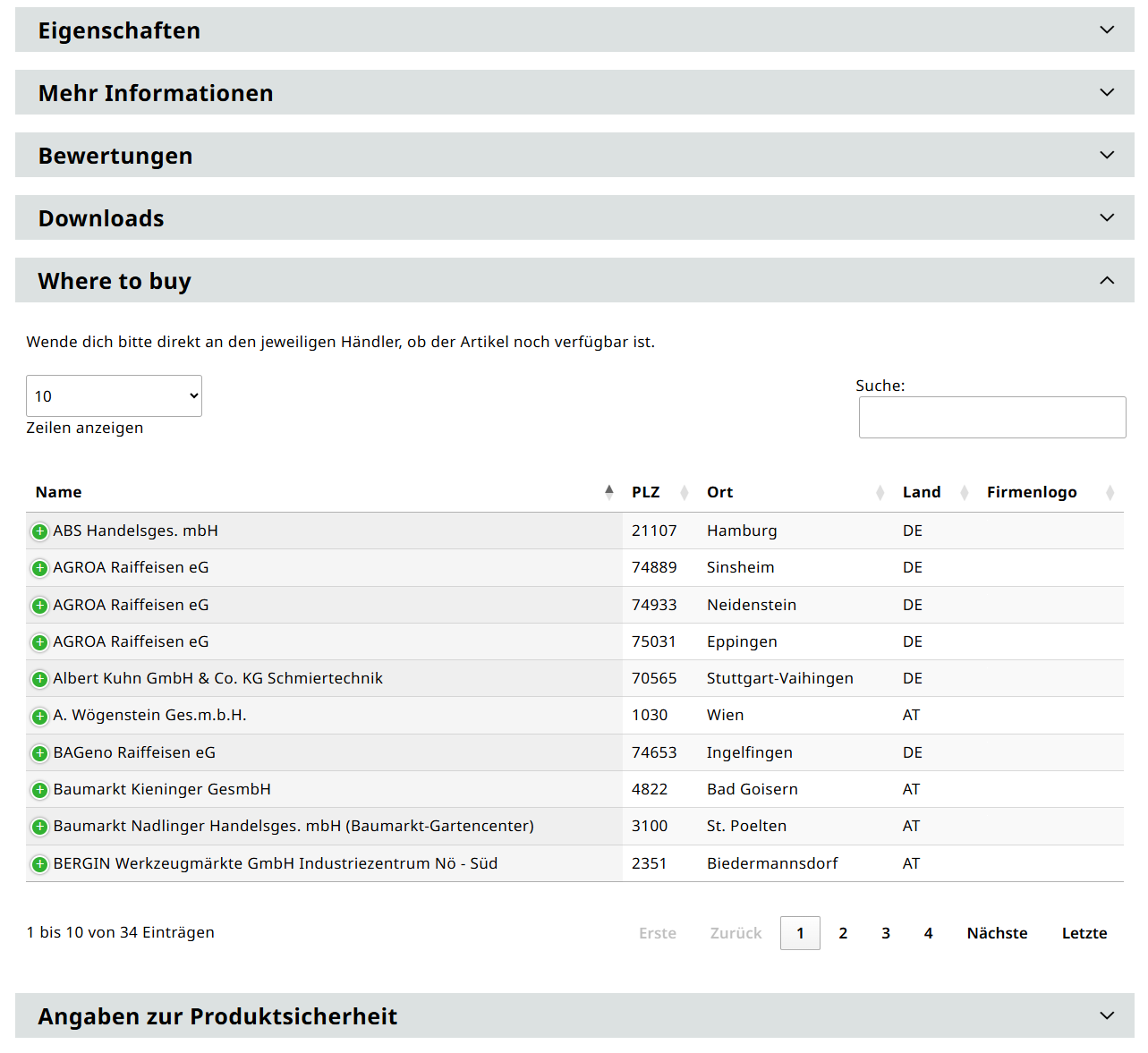Click the '1 bis 10 von 34 Einträgen' info text
This screenshot has width=1148, height=1053.
(121, 932)
